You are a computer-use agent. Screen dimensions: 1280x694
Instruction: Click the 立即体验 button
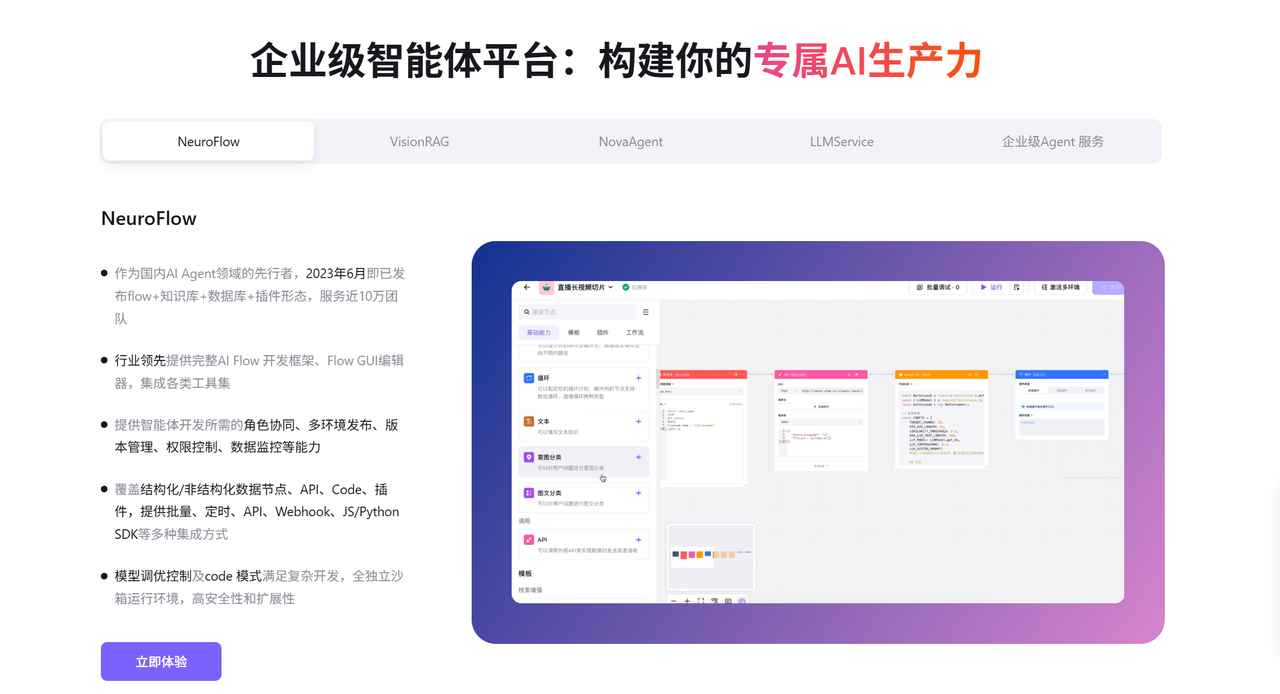(161, 662)
